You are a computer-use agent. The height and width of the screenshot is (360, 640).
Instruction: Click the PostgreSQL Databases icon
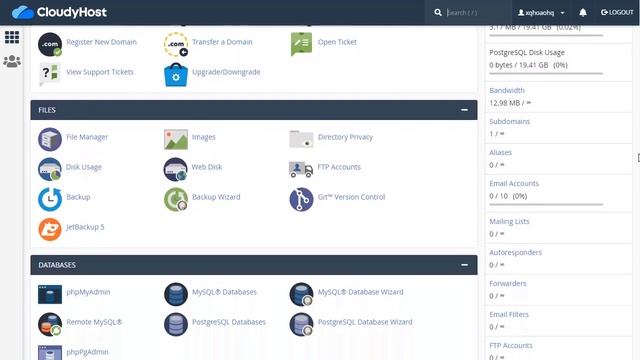pyautogui.click(x=176, y=324)
